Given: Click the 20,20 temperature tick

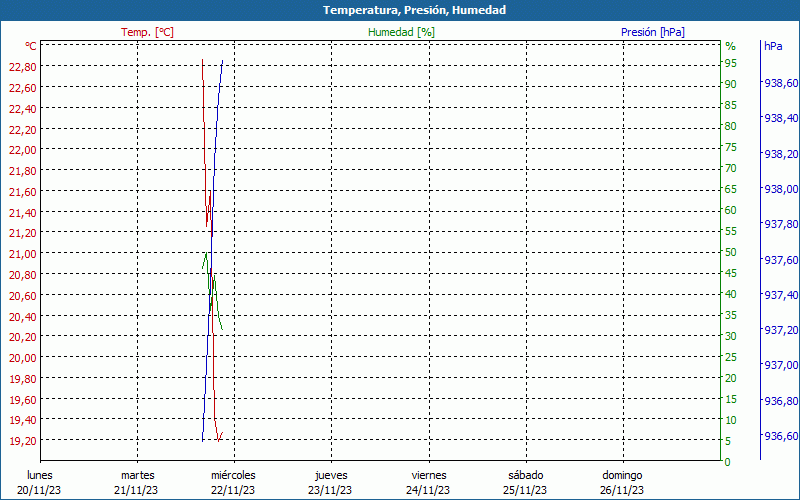Looking at the screenshot, I should (x=23, y=337).
